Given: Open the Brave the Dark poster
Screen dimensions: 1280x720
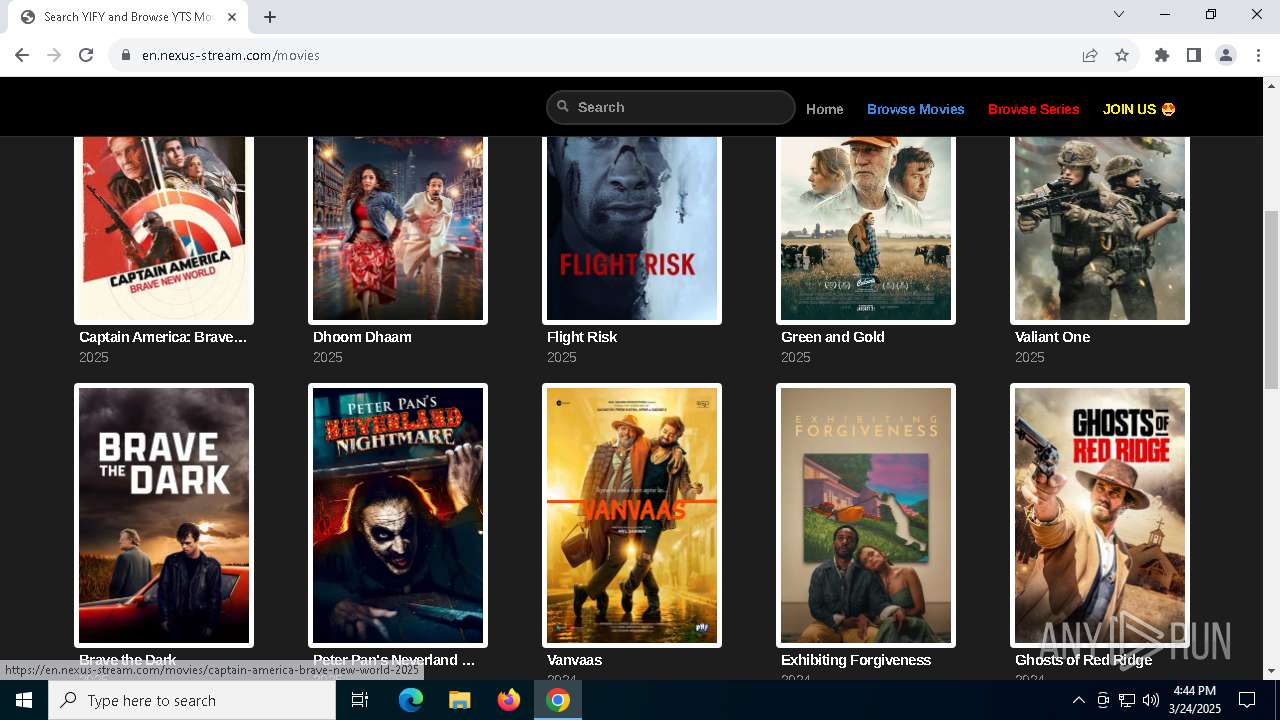Looking at the screenshot, I should coord(164,515).
